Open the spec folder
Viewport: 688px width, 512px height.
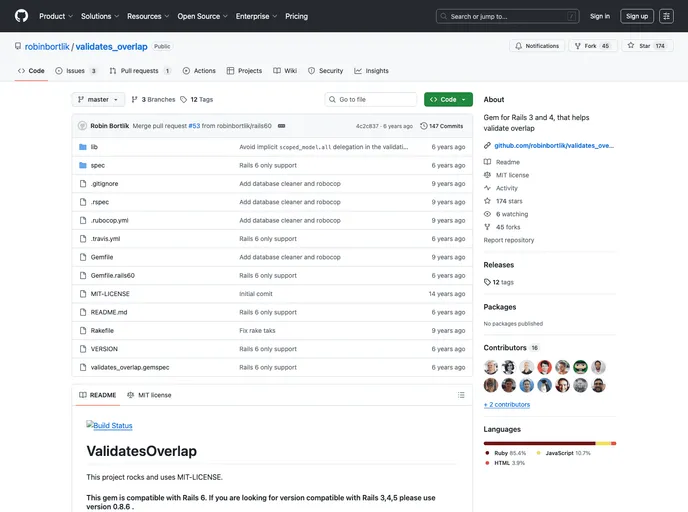(x=97, y=165)
